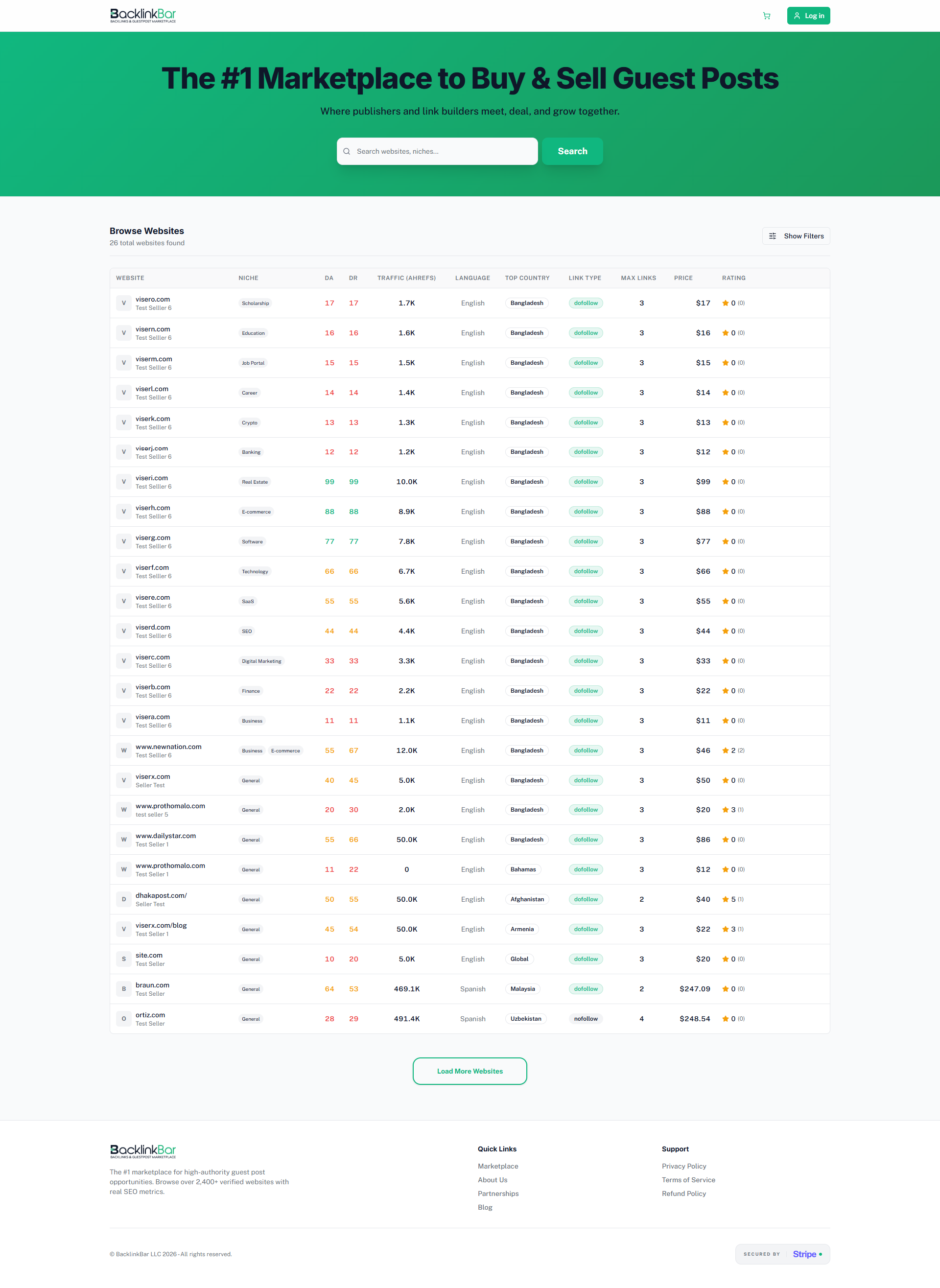Click the DA column header
The height and width of the screenshot is (1288, 940).
(x=329, y=278)
